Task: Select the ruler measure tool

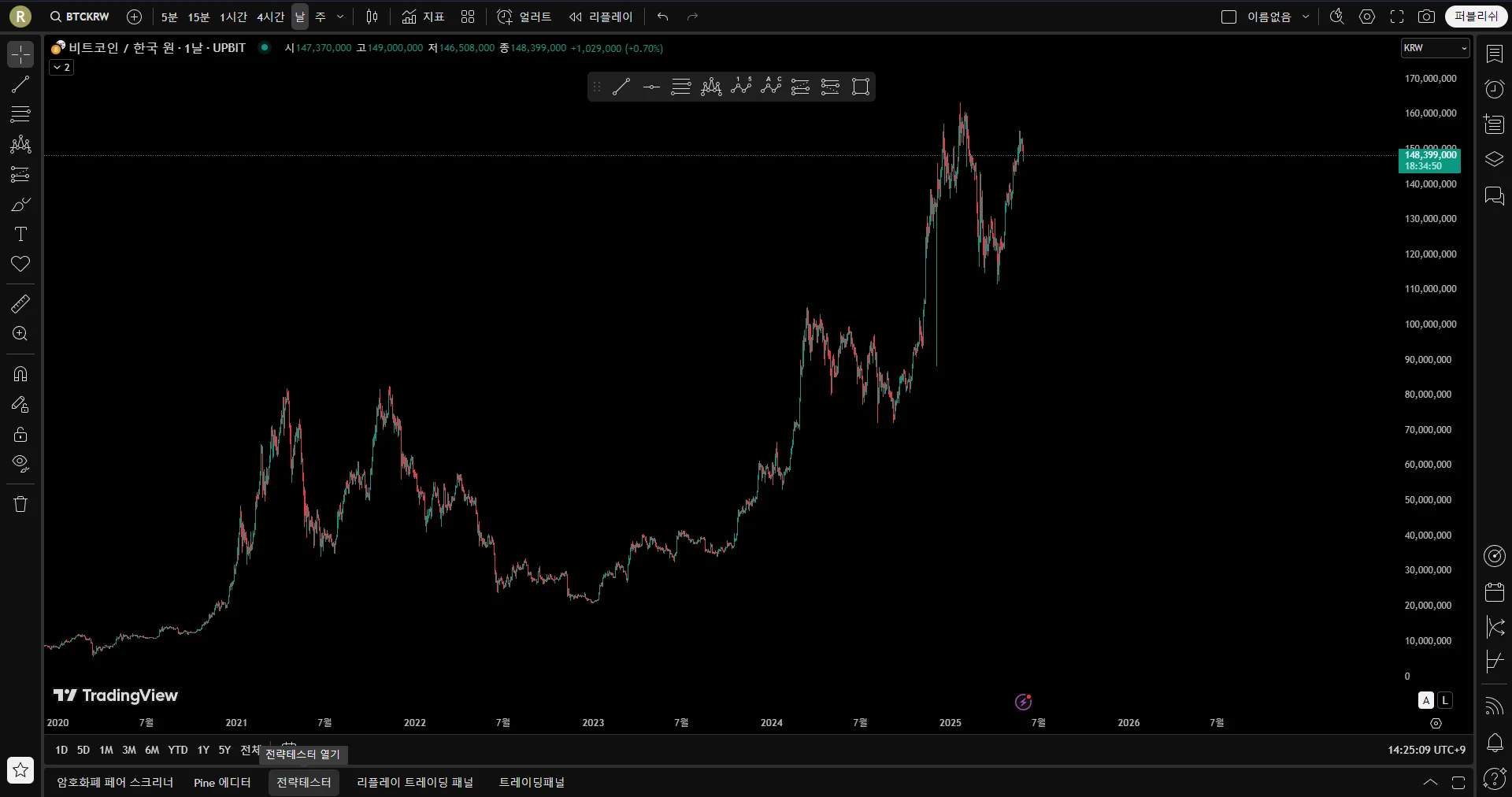Action: coord(20,303)
